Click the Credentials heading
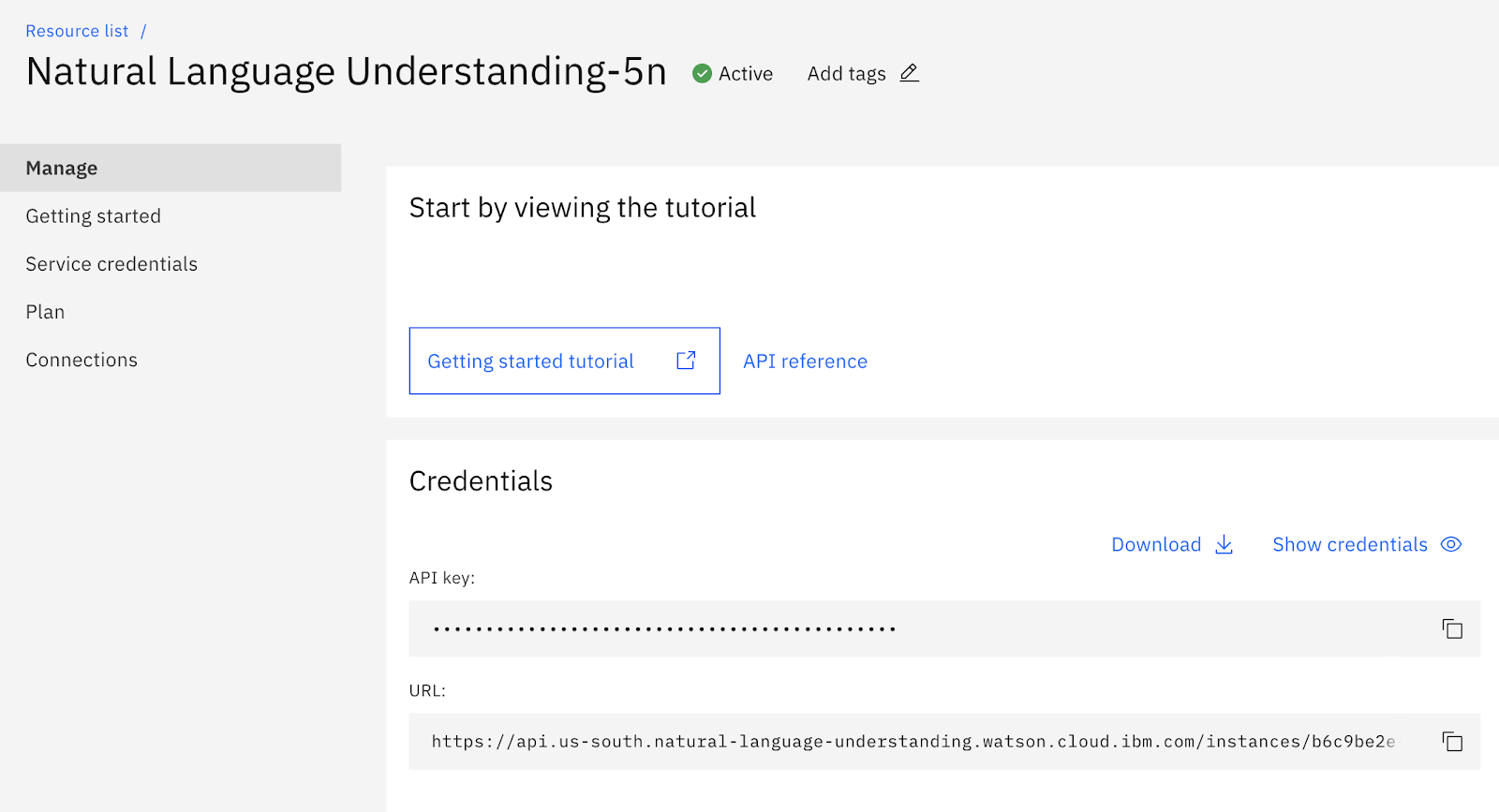 pyautogui.click(x=481, y=481)
